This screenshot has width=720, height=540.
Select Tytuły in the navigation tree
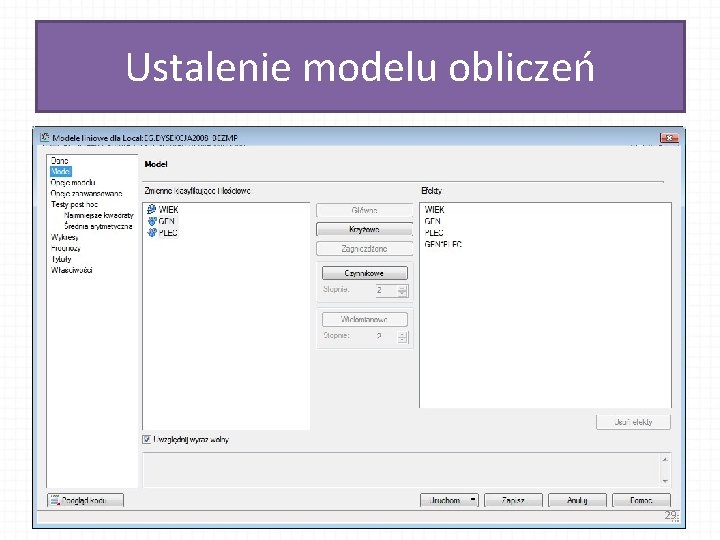click(x=61, y=259)
